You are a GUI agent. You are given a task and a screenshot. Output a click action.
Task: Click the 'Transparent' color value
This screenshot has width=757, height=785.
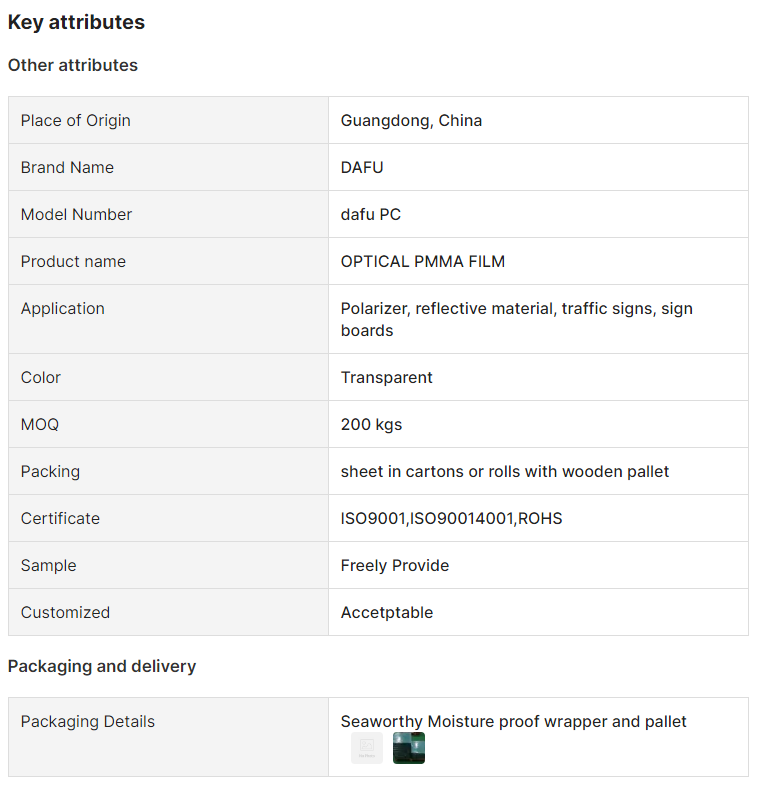387,377
